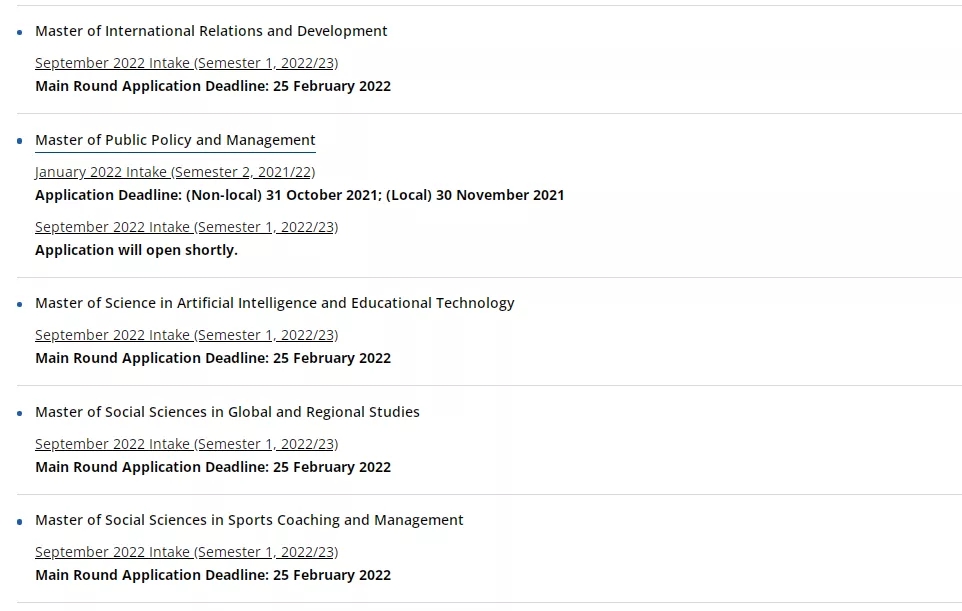Click September 2022 Intake under Public Policy
Viewport: 962px width, 611px height.
click(x=186, y=227)
